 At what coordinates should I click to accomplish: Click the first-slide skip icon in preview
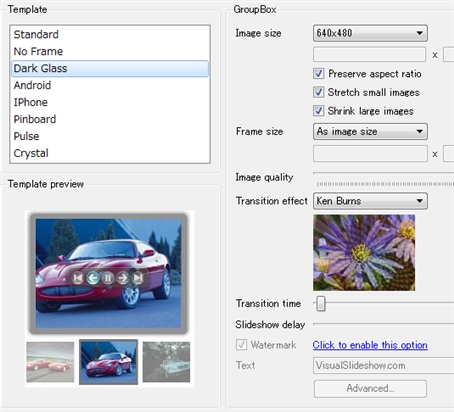click(78, 278)
